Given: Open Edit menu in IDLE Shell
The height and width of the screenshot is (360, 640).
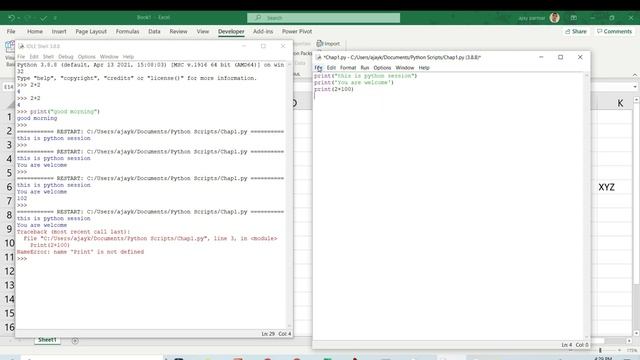Looking at the screenshot, I should point(34,57).
